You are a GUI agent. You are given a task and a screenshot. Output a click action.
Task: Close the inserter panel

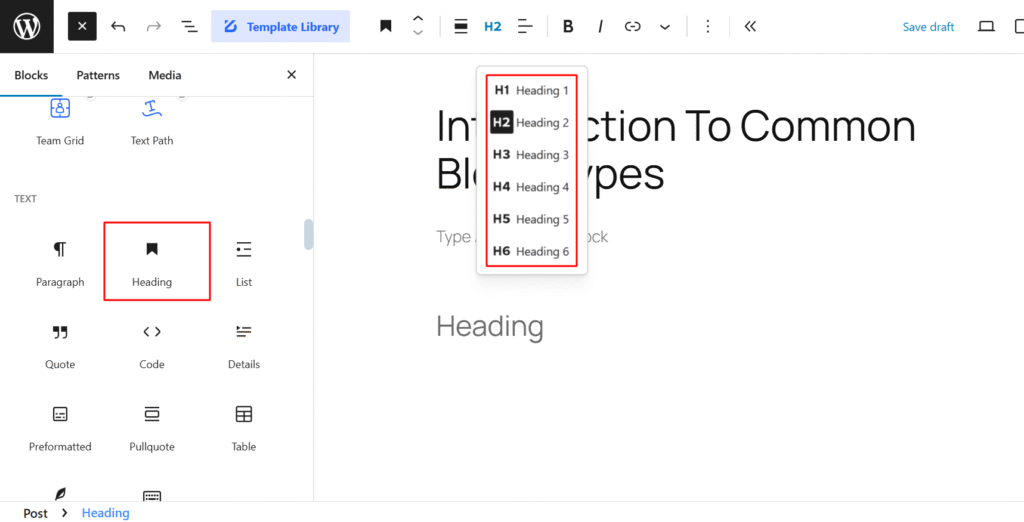click(x=291, y=75)
